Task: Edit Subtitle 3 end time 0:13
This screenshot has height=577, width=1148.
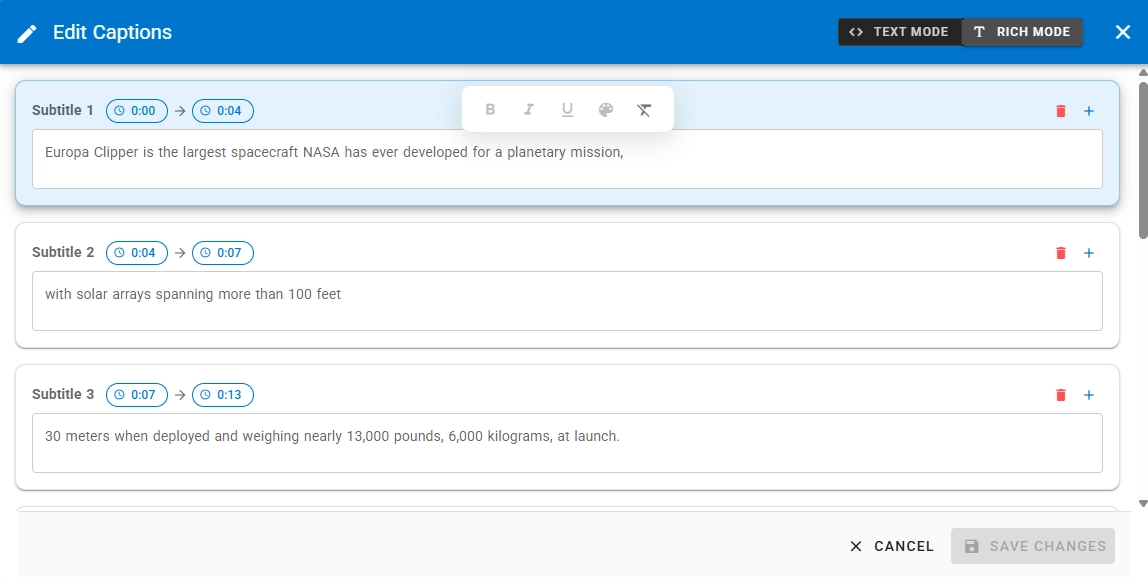Action: click(223, 395)
